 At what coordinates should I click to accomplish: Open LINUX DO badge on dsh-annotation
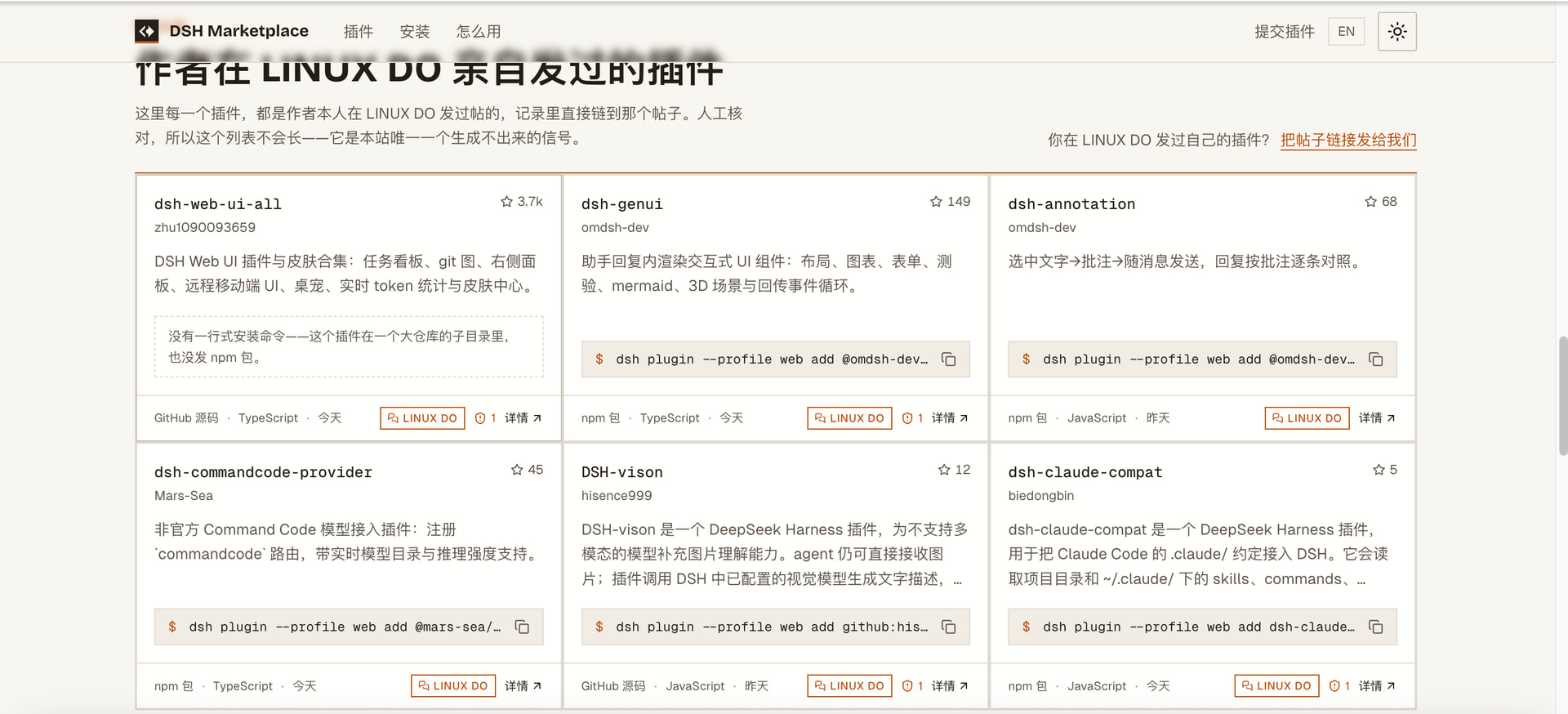[x=1307, y=417]
